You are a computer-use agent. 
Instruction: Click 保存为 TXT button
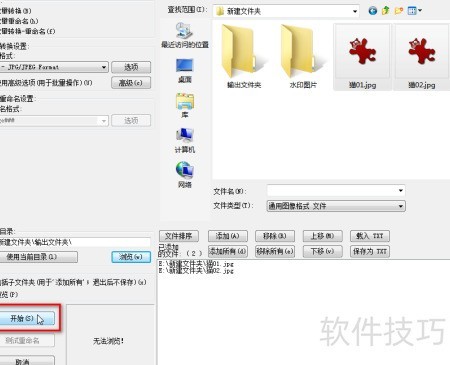[x=370, y=251]
